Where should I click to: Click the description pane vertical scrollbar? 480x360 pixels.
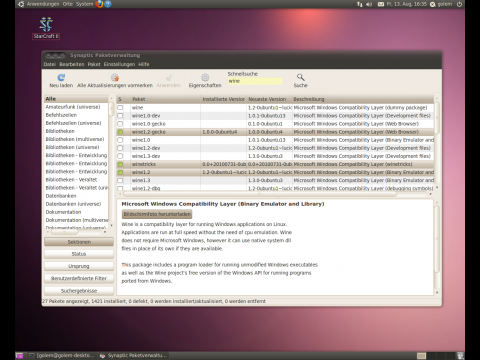(x=437, y=238)
